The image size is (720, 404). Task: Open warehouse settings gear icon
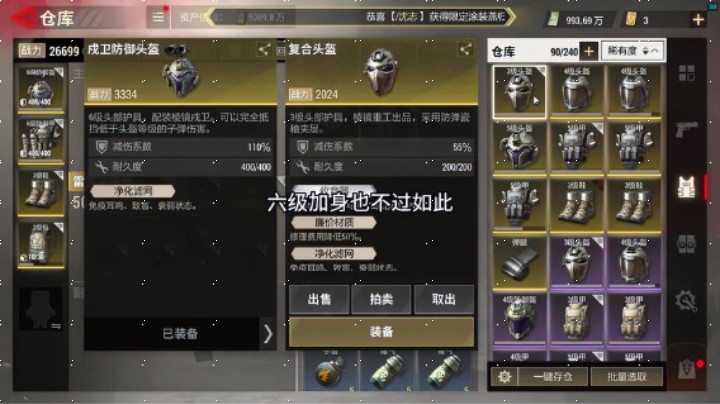504,376
